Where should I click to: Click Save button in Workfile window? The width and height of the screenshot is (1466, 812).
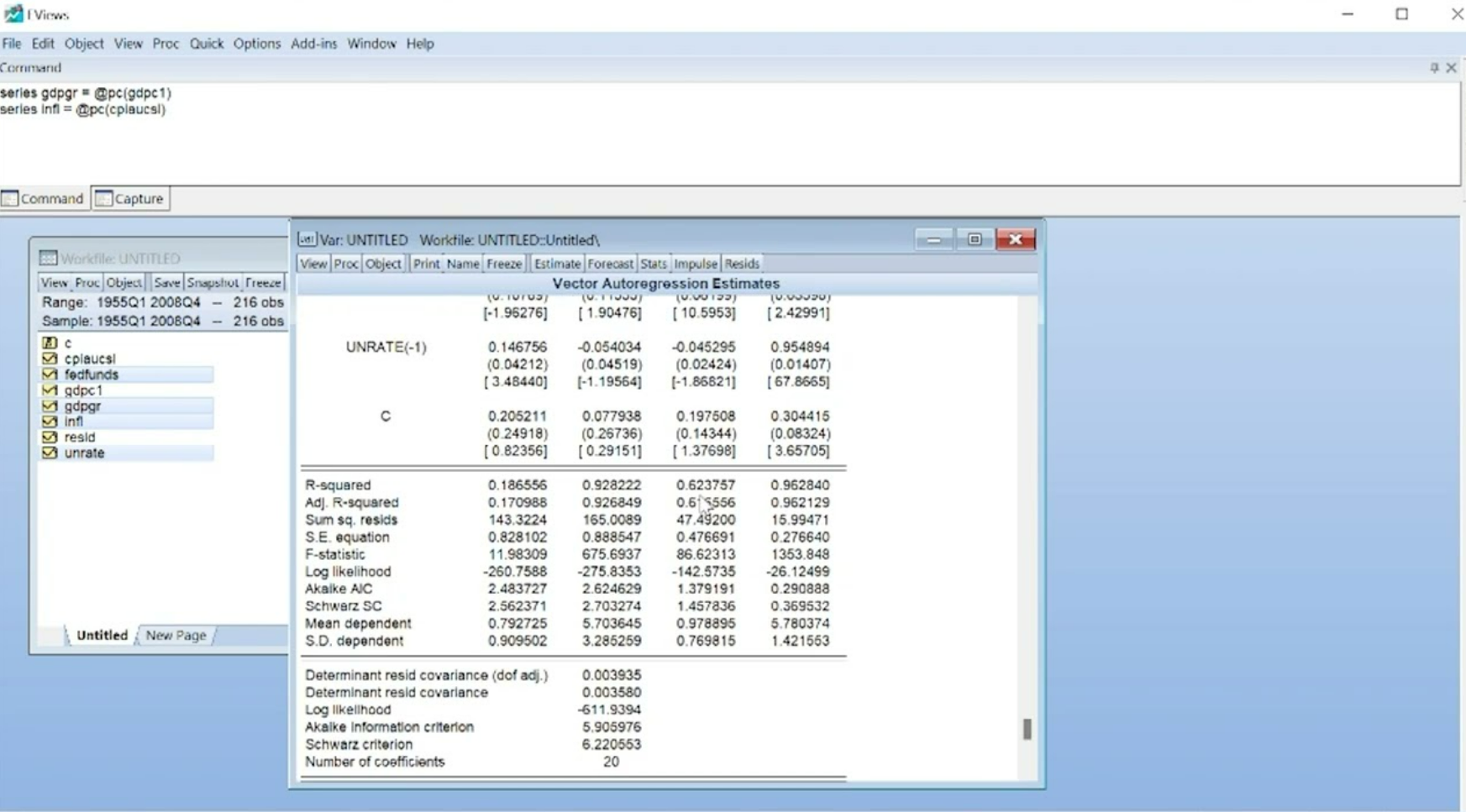click(x=166, y=283)
